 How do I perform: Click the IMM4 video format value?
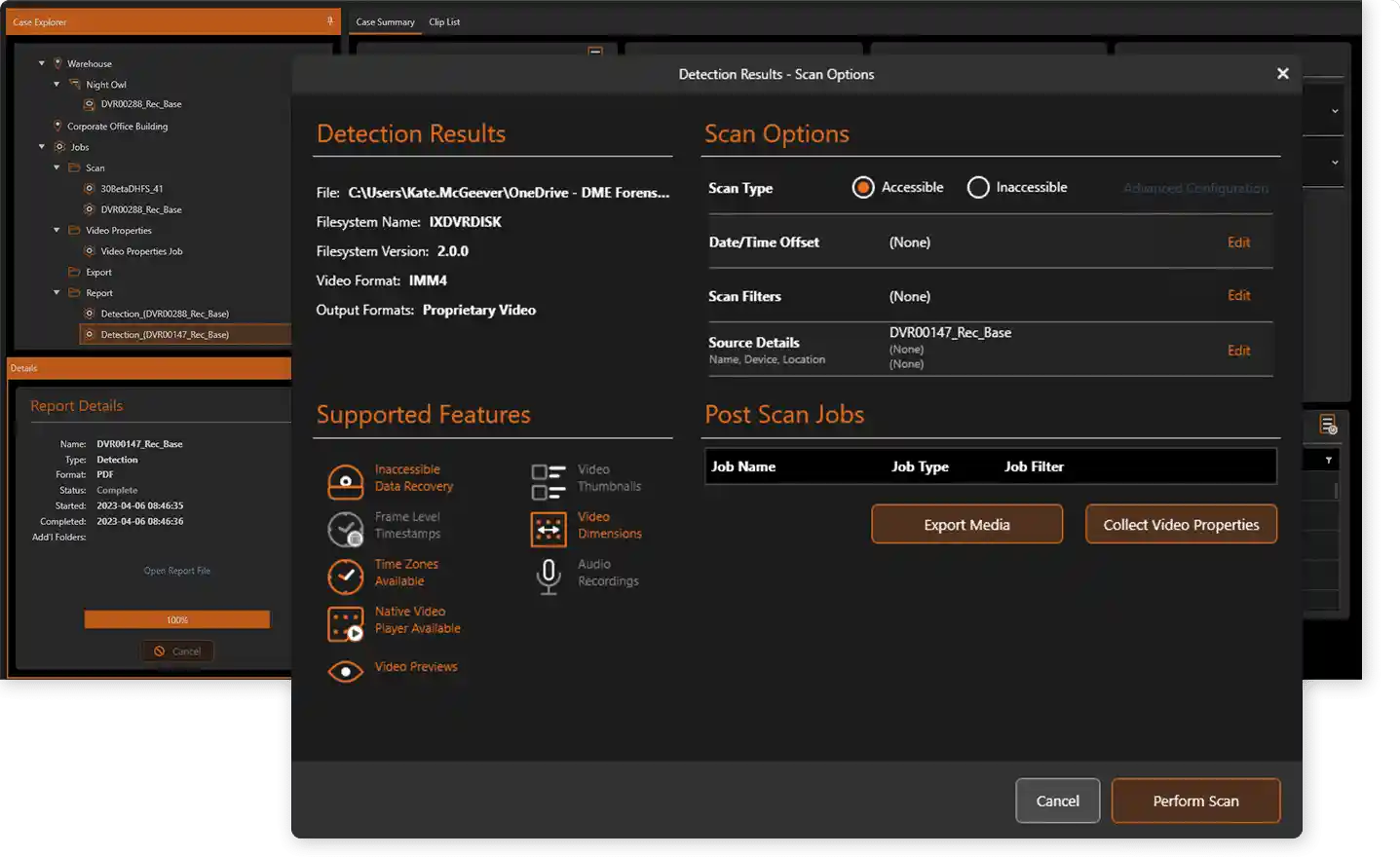pos(428,280)
